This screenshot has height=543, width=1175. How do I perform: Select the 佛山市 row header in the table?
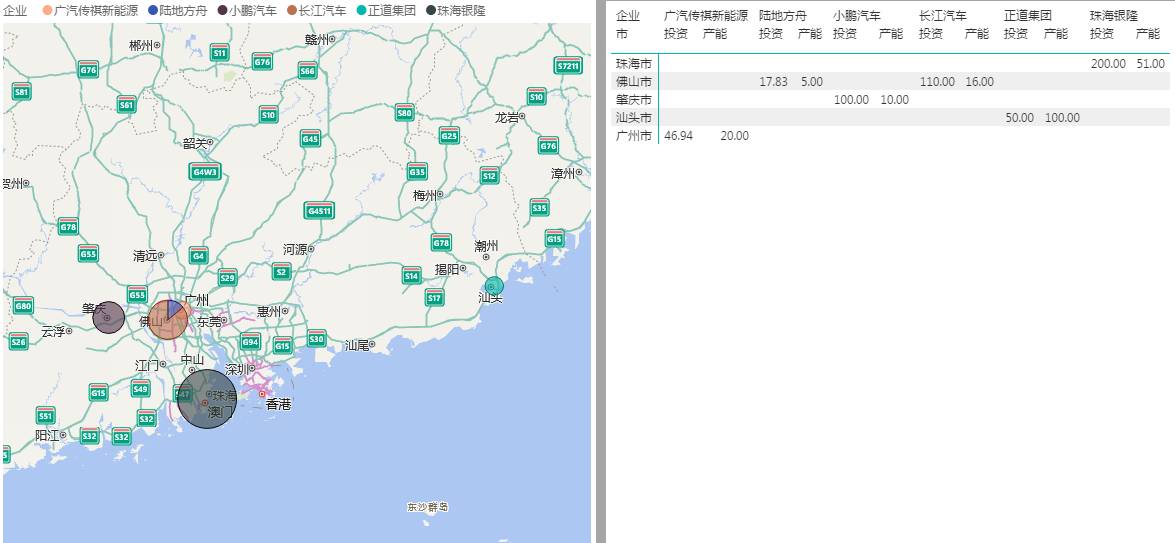pyautogui.click(x=633, y=82)
